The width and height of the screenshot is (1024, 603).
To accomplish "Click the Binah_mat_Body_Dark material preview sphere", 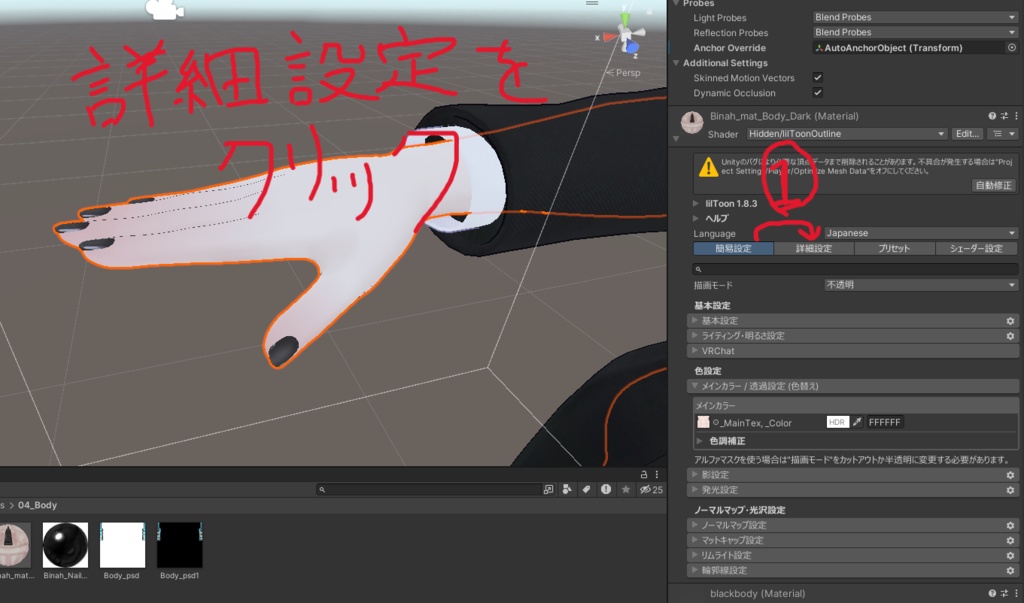I will point(692,122).
